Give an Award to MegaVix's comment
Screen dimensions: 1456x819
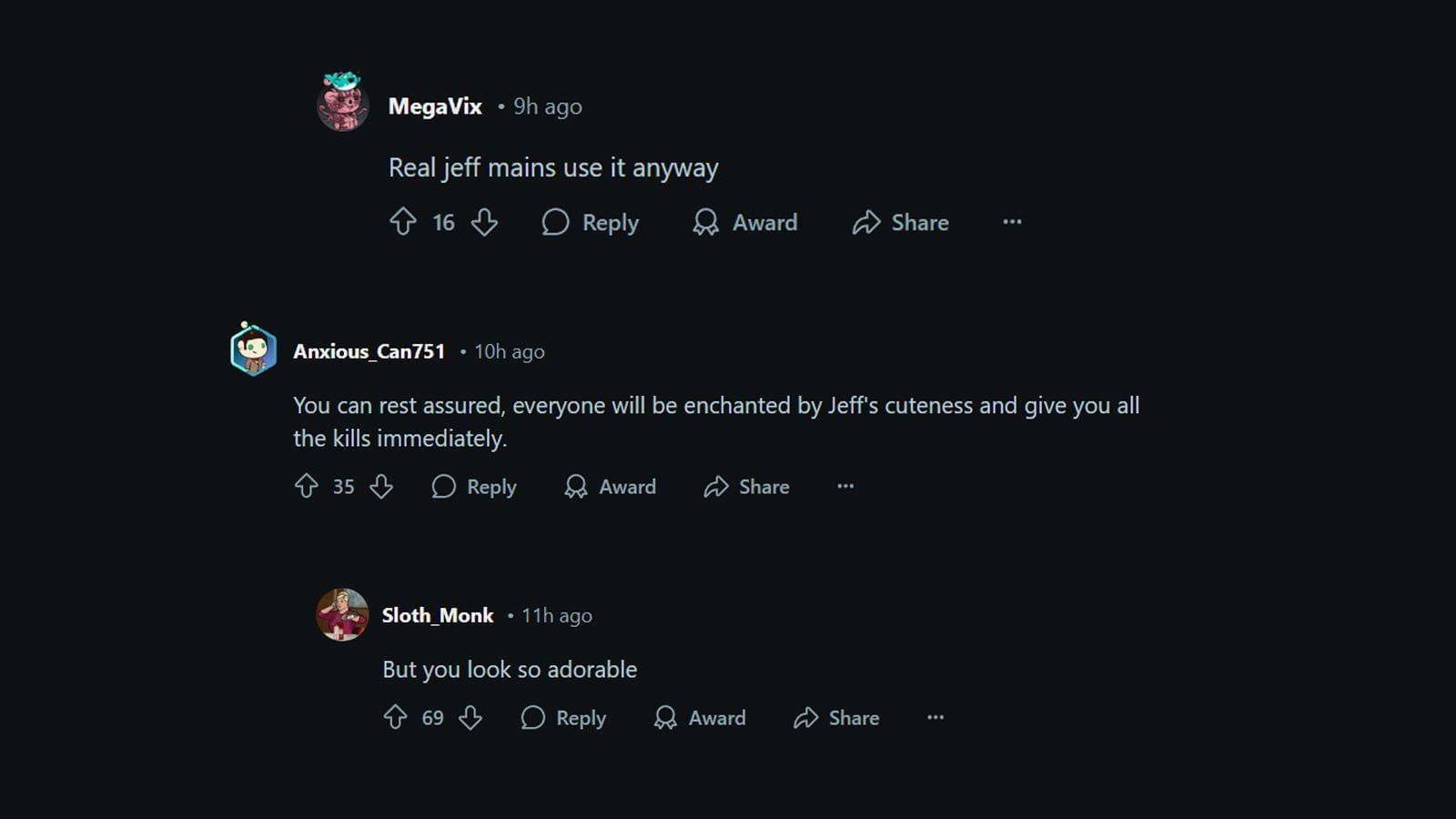click(x=744, y=223)
